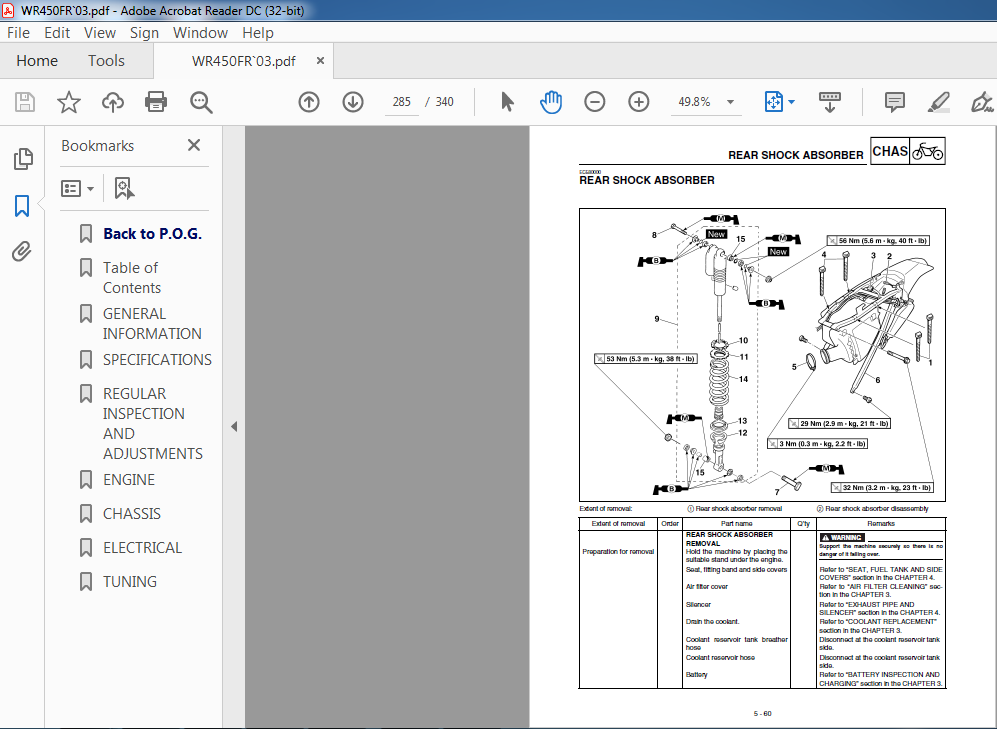997x729 pixels.
Task: Click the 29 Nm torque label
Action: 839,423
